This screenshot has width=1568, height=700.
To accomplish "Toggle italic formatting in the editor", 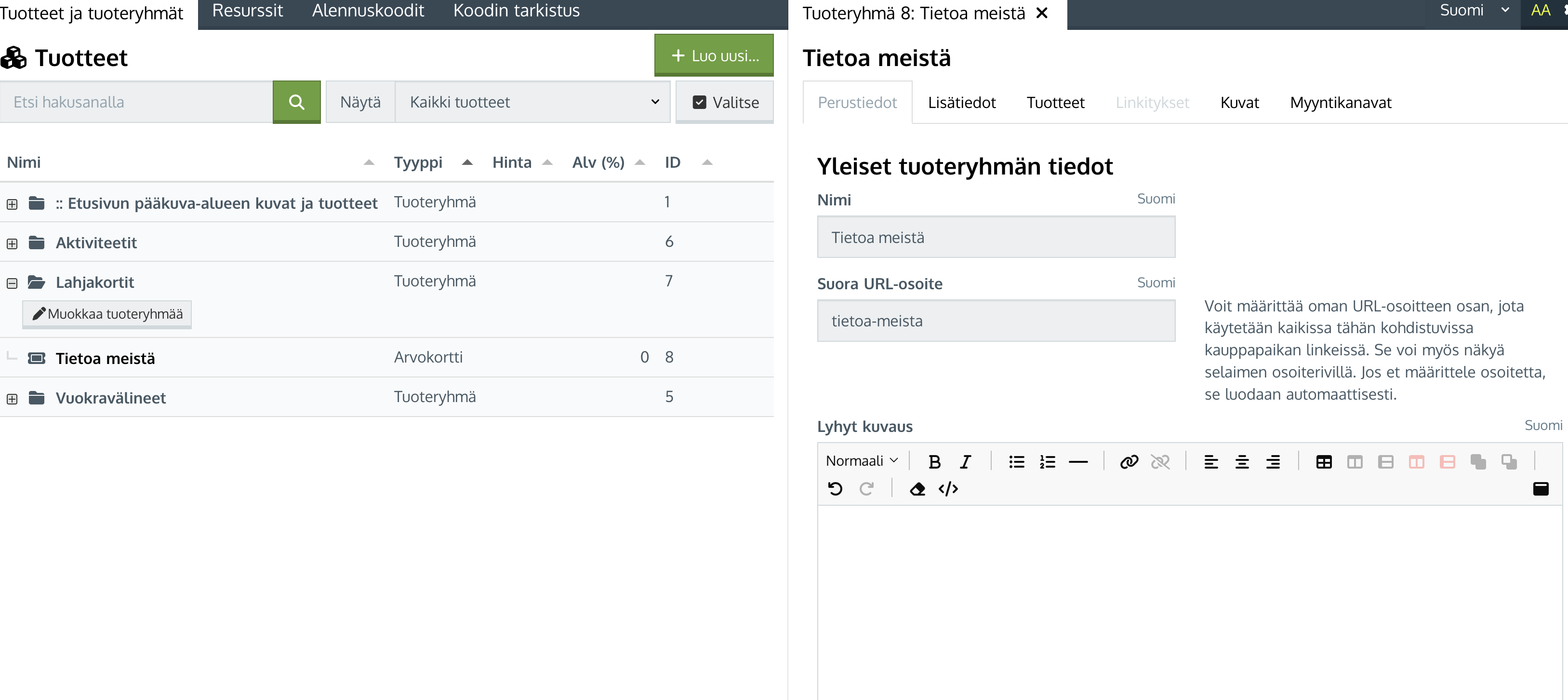I will click(x=965, y=462).
